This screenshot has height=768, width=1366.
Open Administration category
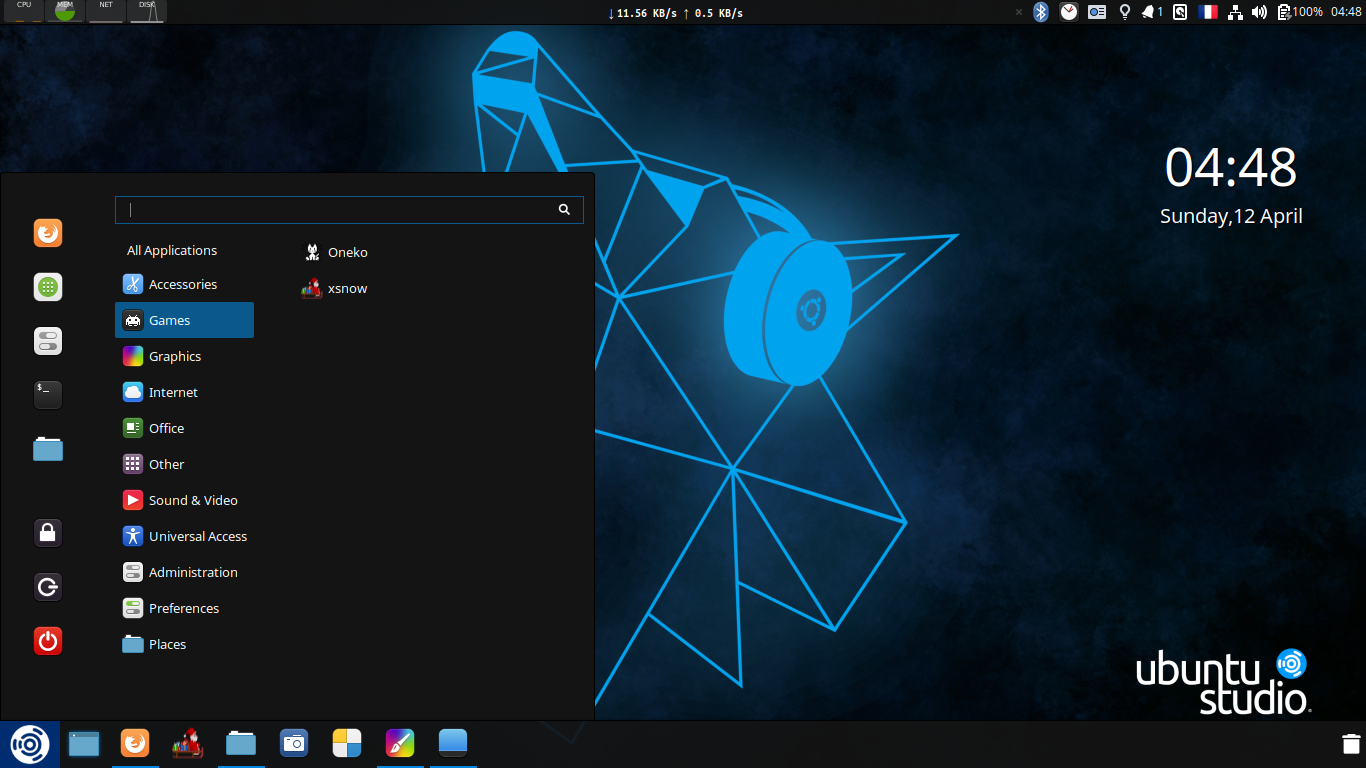pos(184,572)
